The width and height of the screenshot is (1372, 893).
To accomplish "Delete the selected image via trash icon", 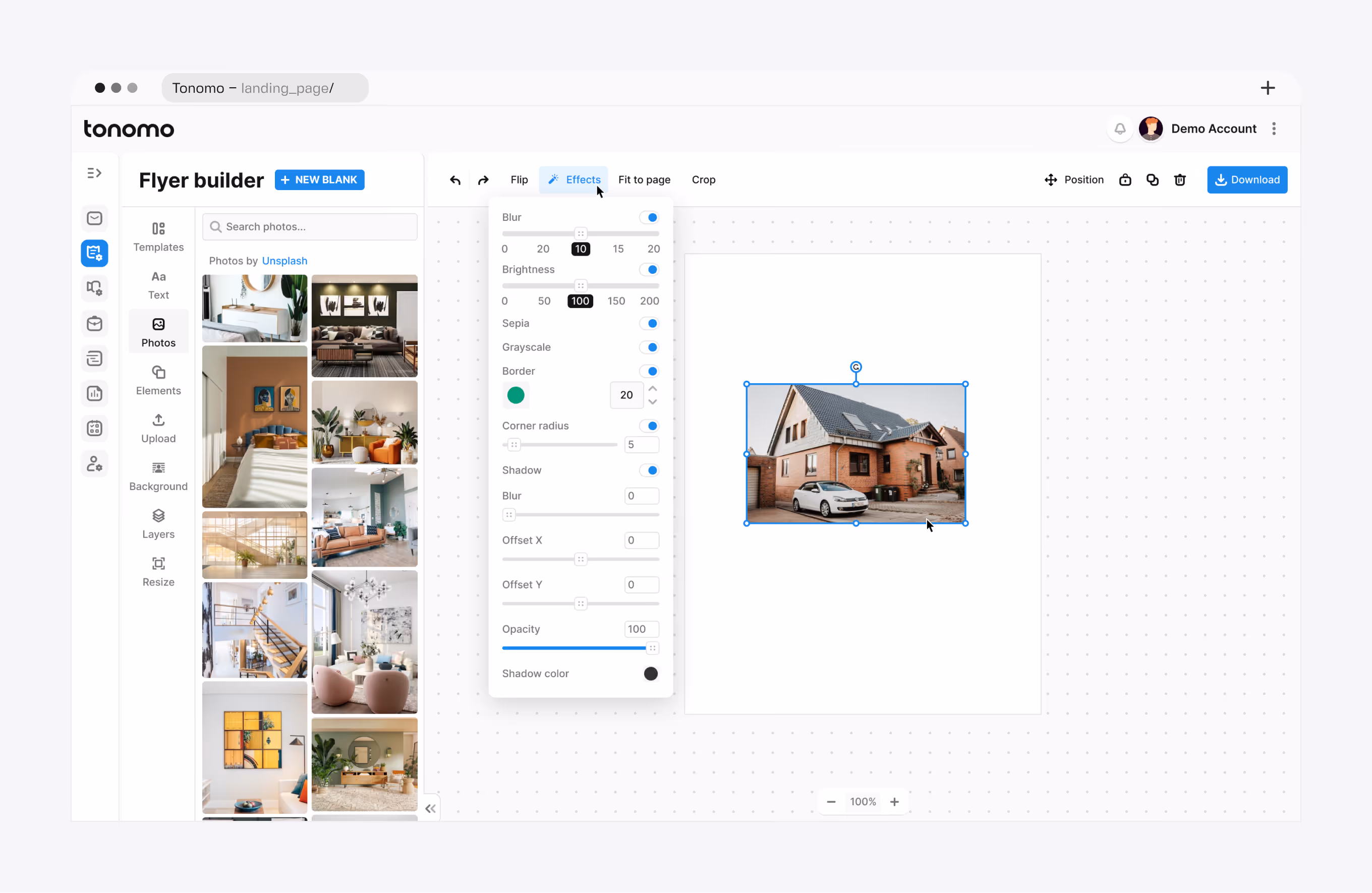I will click(1179, 181).
